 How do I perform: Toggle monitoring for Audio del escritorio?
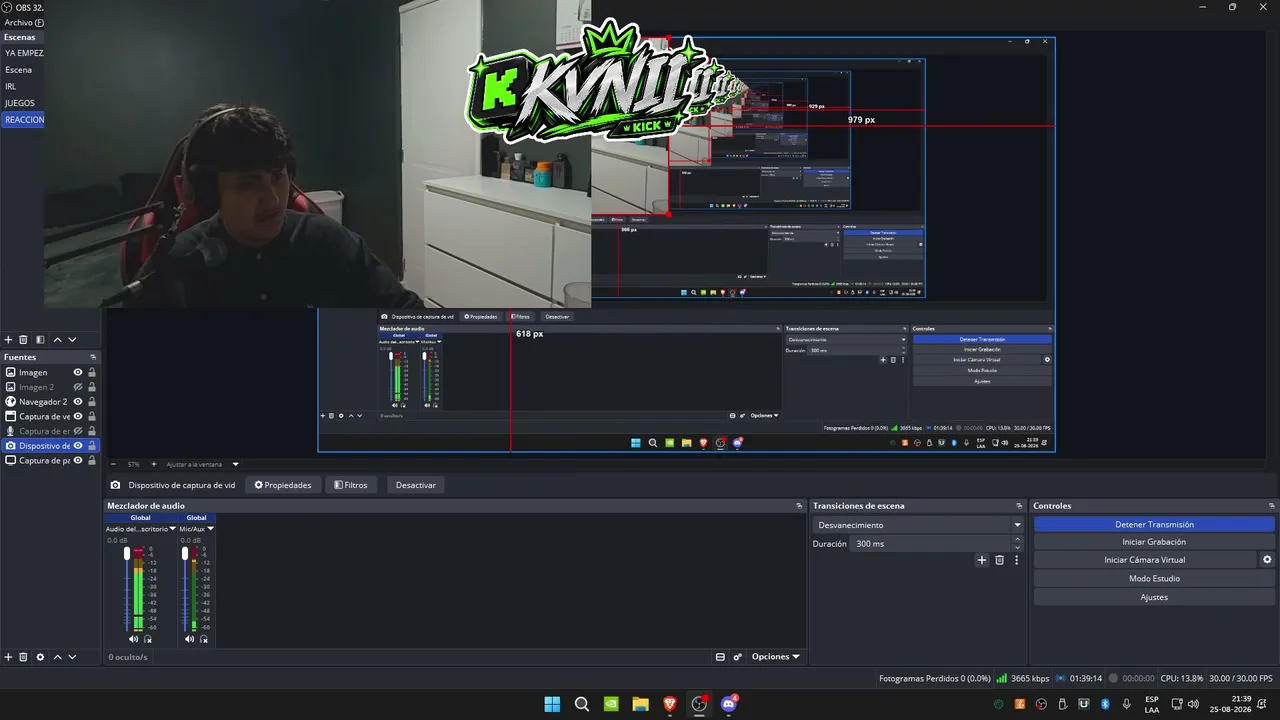pos(148,639)
